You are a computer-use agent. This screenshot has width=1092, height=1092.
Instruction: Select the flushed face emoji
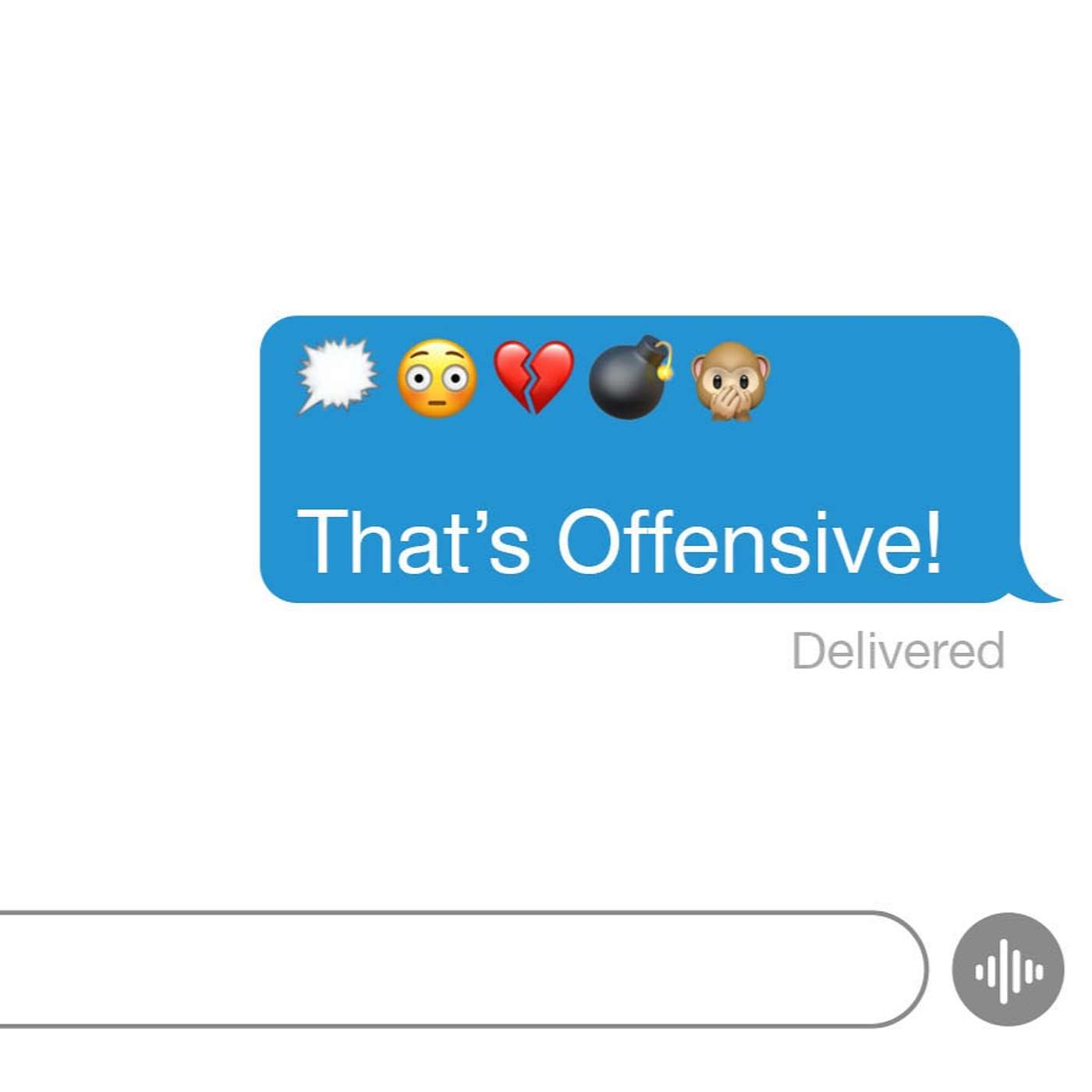coord(437,378)
